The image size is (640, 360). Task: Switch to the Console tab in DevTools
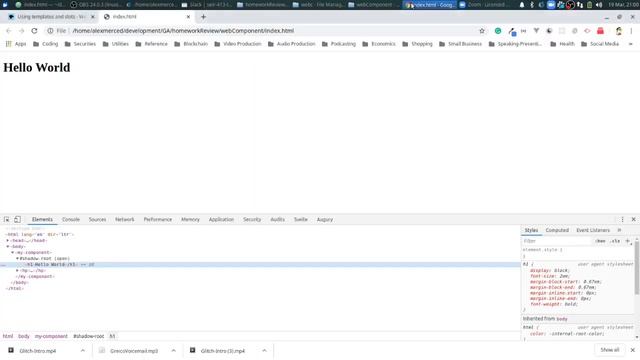[71, 220]
